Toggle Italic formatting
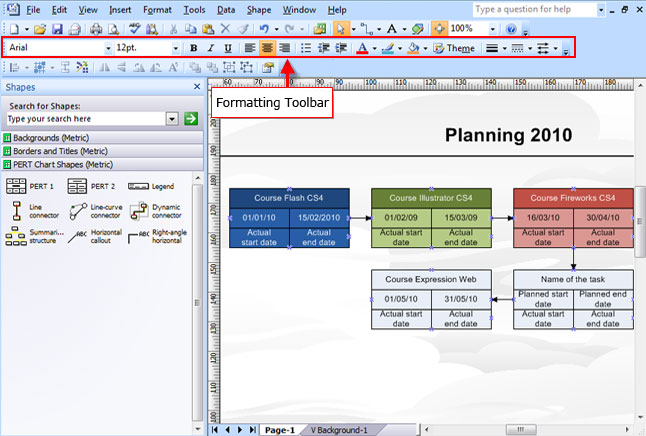The width and height of the screenshot is (646, 436). tap(211, 48)
